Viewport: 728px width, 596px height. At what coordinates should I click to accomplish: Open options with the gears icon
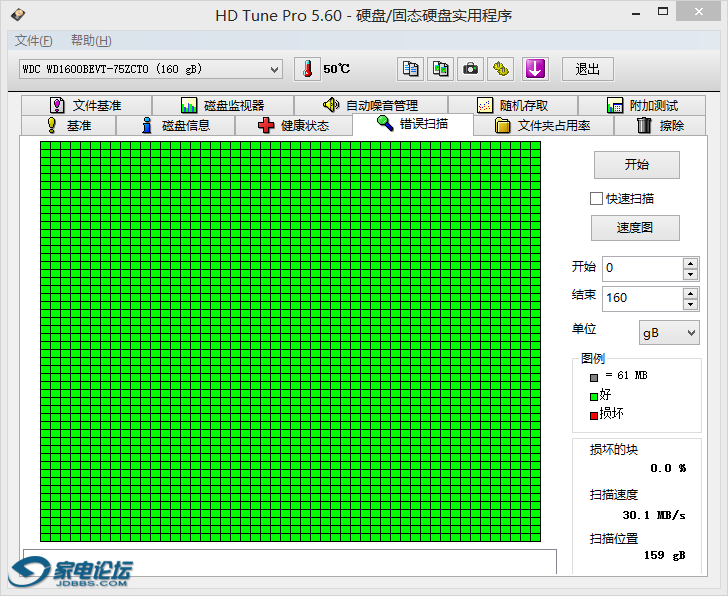pos(500,69)
